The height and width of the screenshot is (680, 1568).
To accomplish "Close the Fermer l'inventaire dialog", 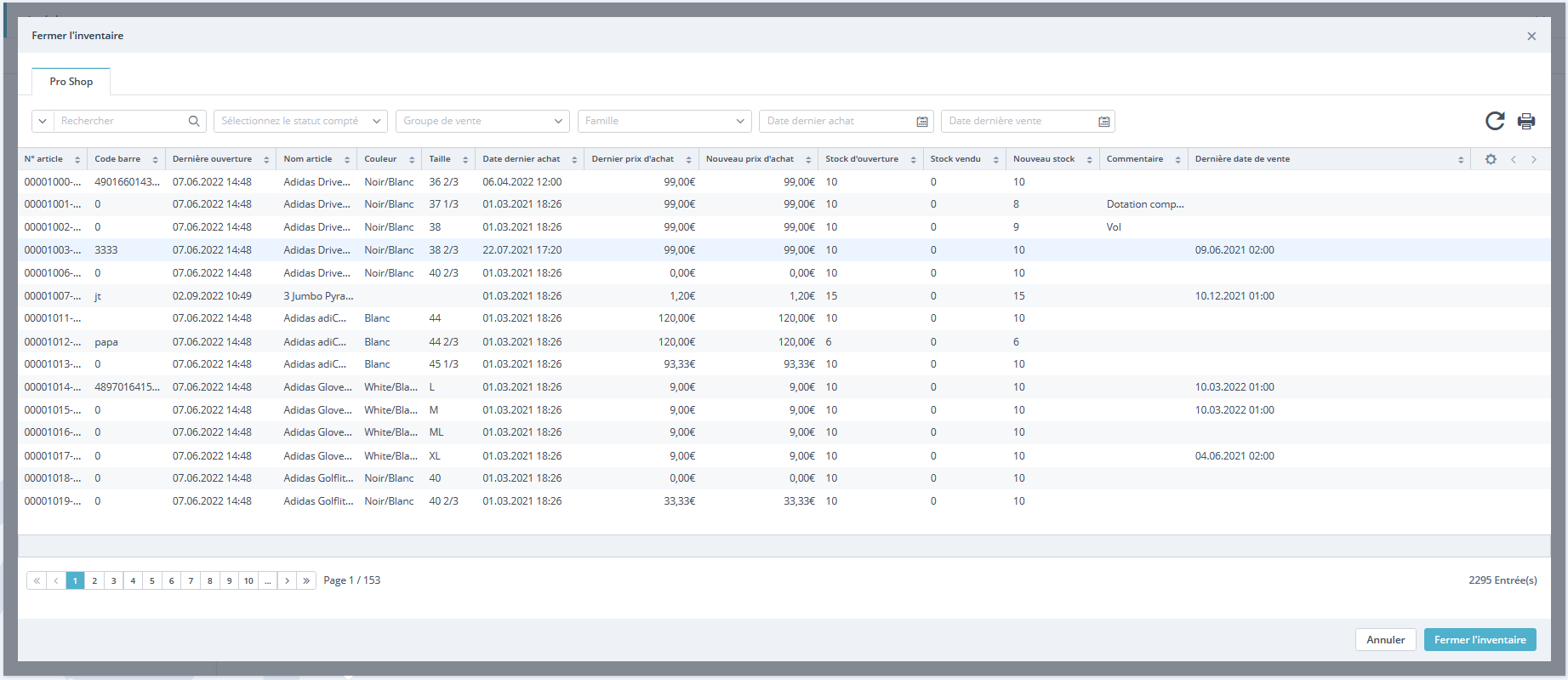I will point(1531,36).
